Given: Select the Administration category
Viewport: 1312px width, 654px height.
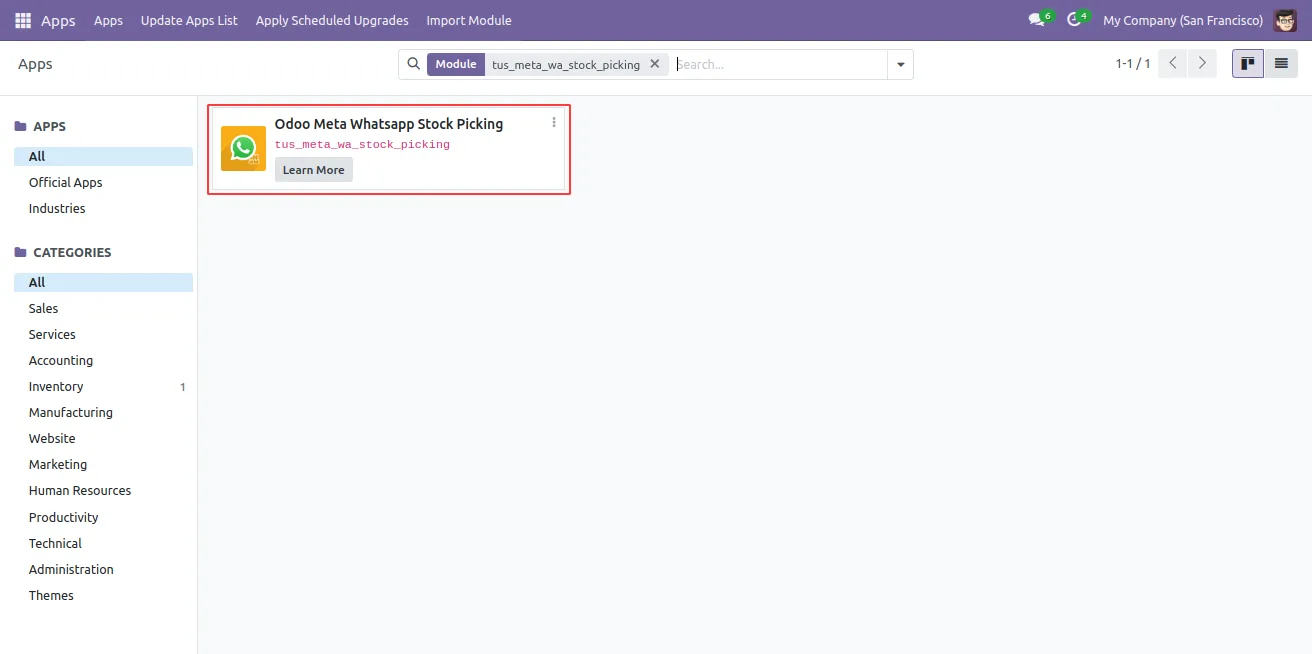Looking at the screenshot, I should click(x=103, y=569).
